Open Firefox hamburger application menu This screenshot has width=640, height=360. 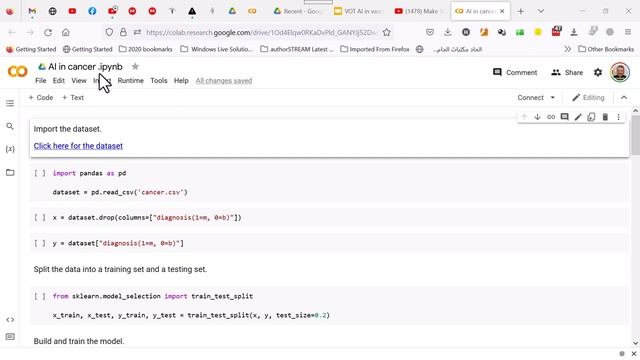[628, 33]
